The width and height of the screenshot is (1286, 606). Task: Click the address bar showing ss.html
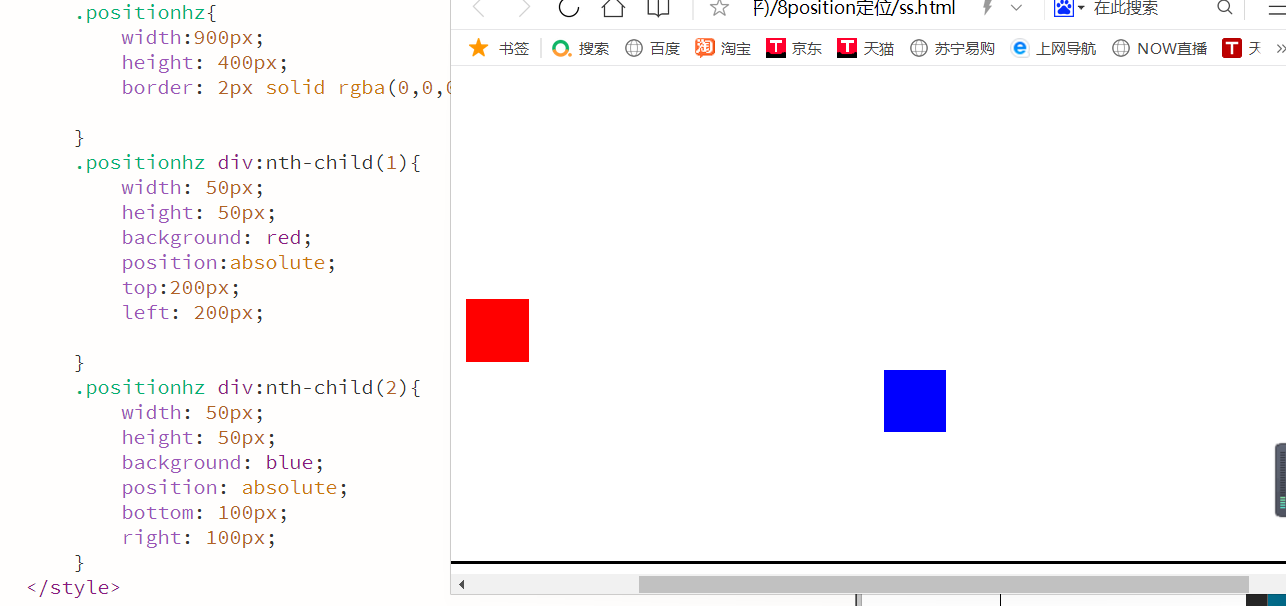pyautogui.click(x=854, y=8)
